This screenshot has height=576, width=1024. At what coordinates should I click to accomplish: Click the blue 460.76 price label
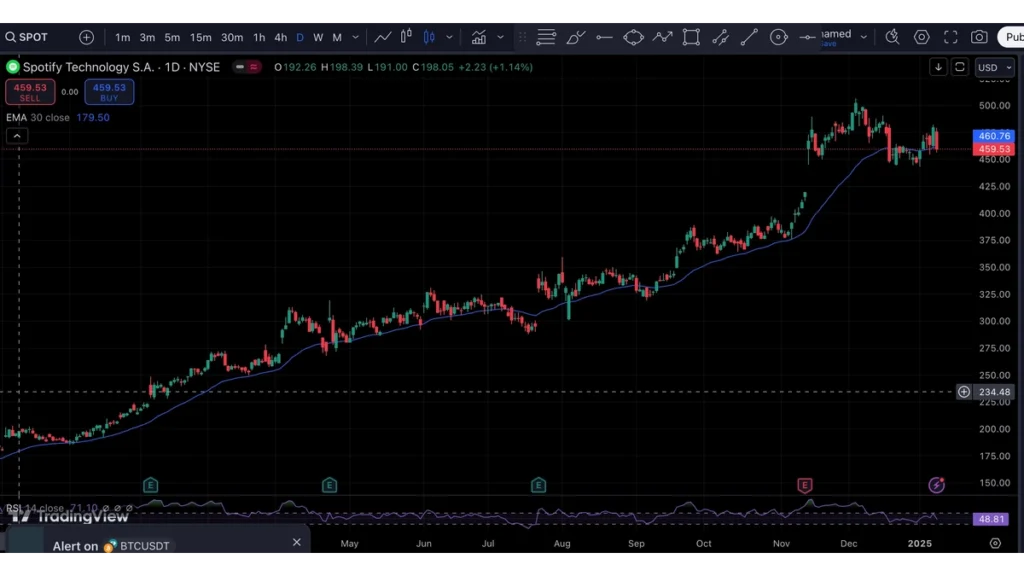(994, 136)
